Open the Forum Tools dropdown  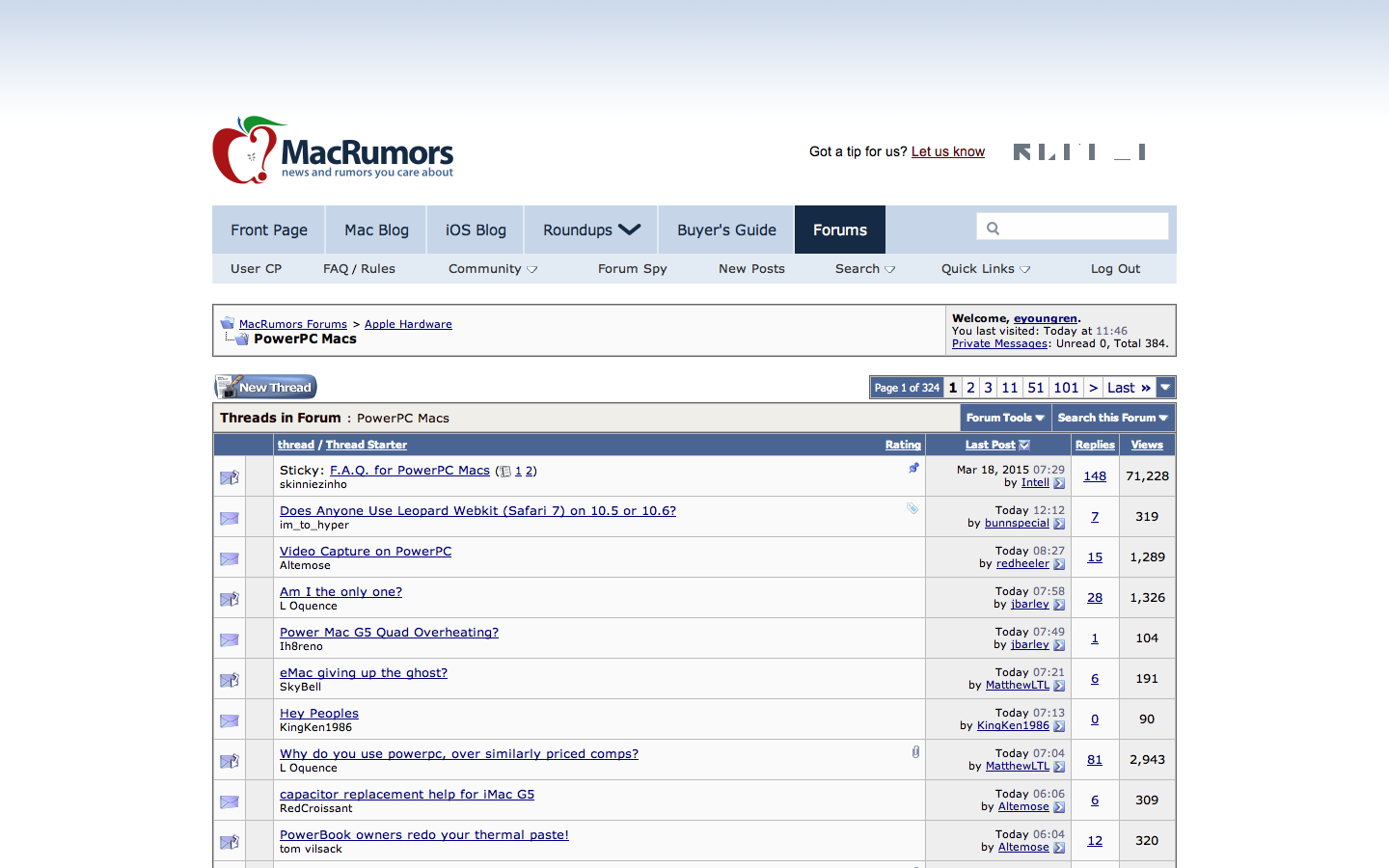[1005, 418]
